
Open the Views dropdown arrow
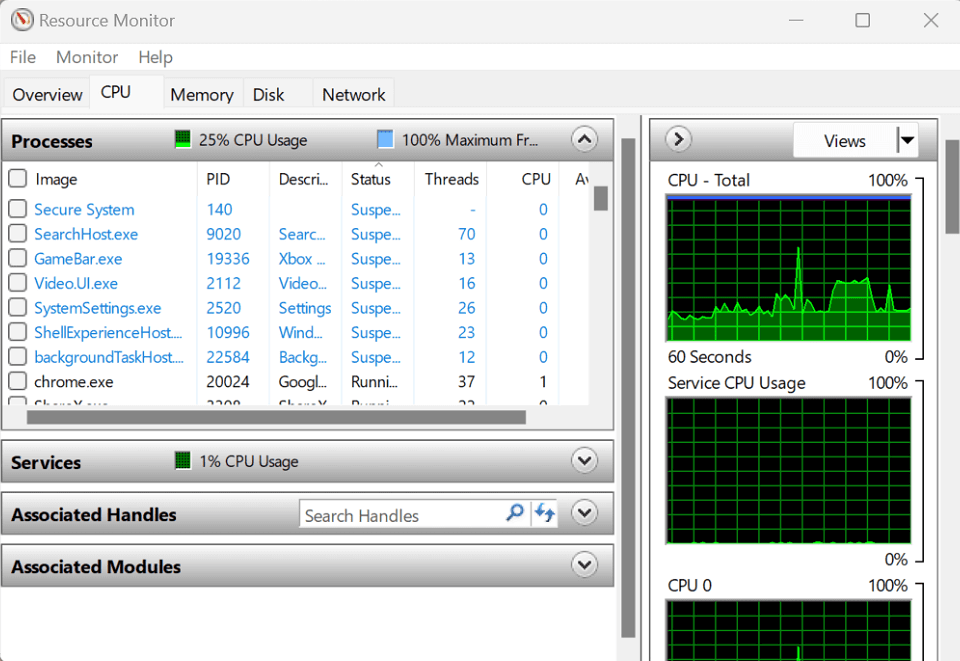coord(906,140)
